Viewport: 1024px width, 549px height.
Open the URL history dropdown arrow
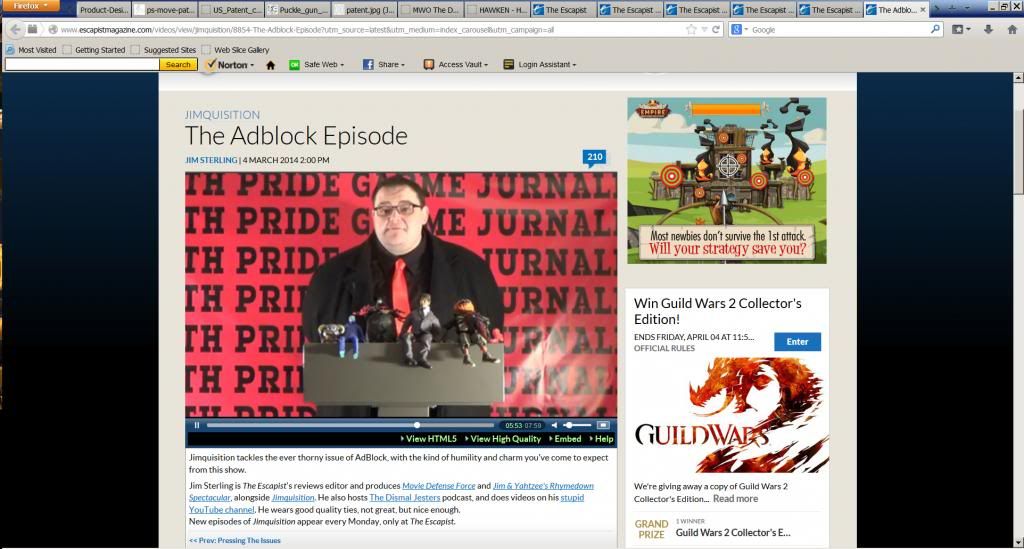point(704,30)
